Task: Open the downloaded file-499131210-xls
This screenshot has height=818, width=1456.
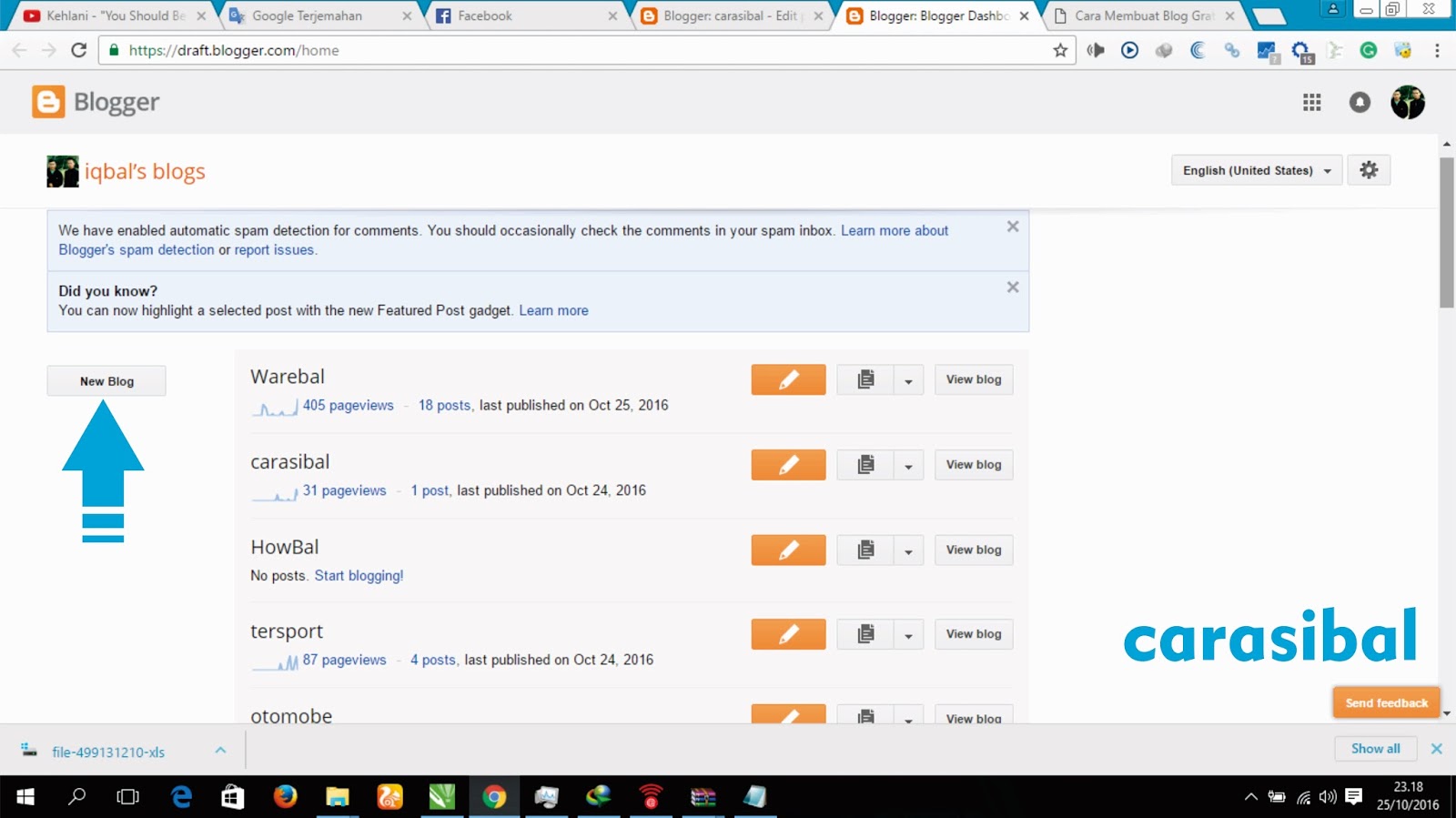Action: coord(107,752)
